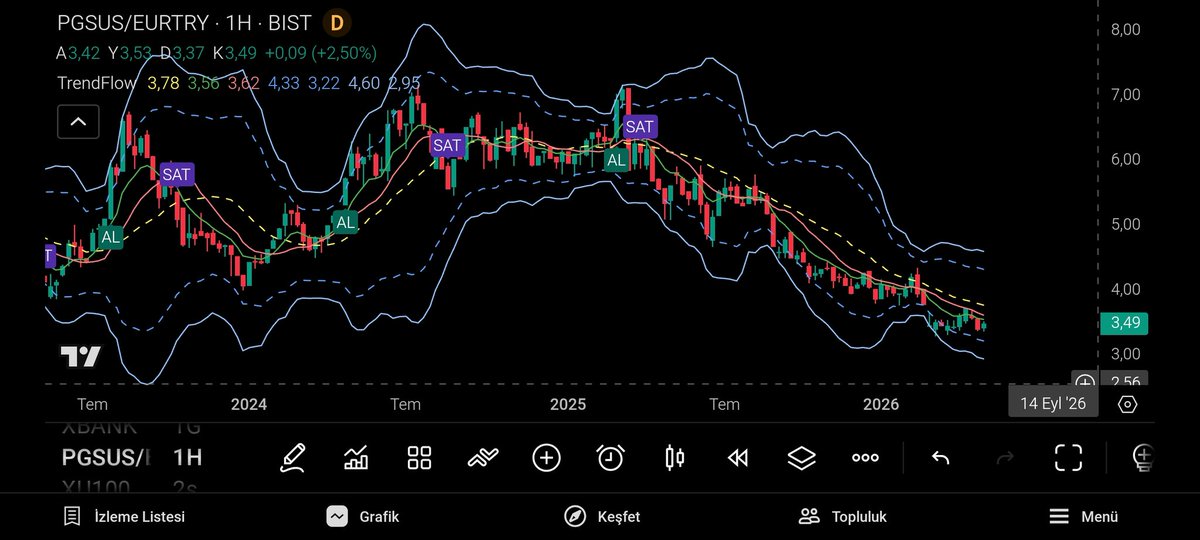Open the indicators chart icon
This screenshot has width=1200, height=540.
click(x=356, y=458)
